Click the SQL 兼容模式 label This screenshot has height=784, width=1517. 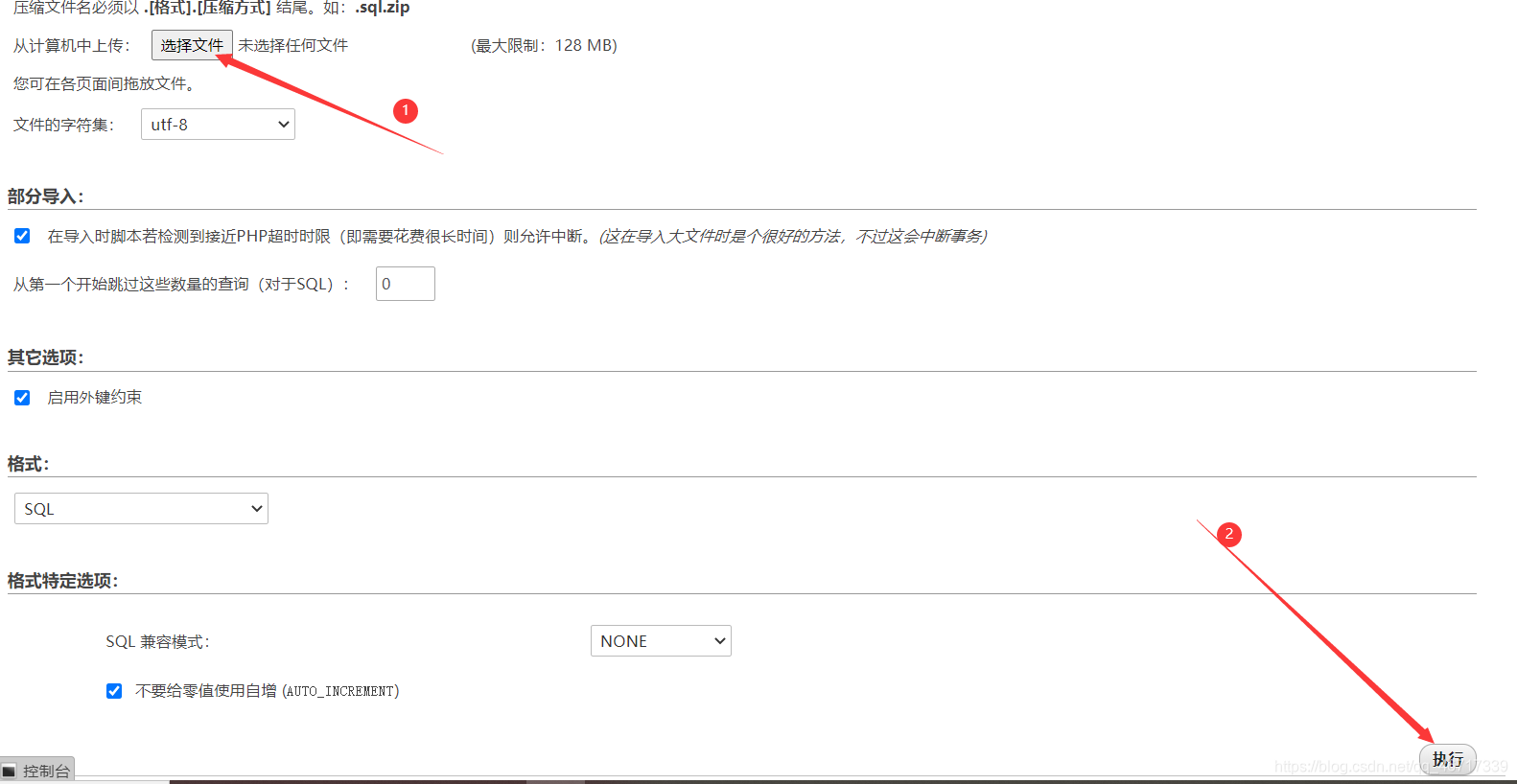click(158, 641)
